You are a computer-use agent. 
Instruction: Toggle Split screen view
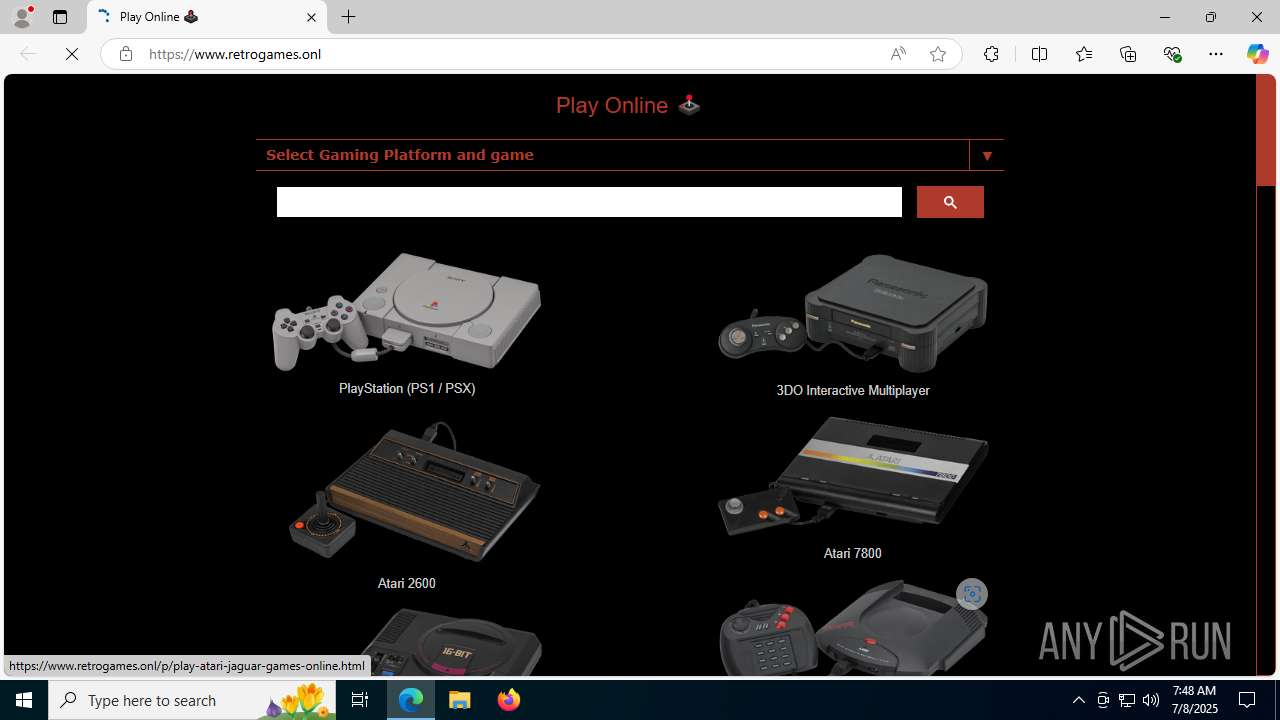(x=1039, y=54)
